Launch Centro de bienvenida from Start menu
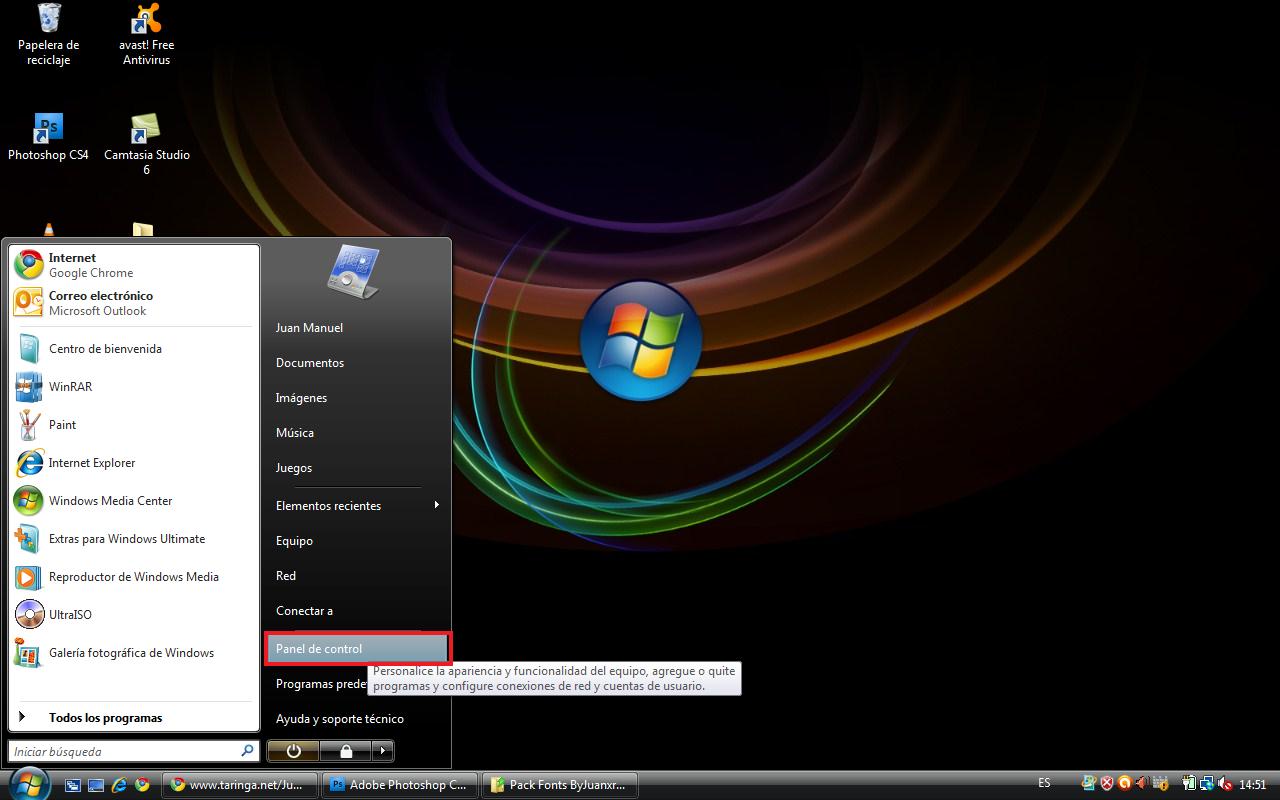The width and height of the screenshot is (1280, 800). click(134, 349)
